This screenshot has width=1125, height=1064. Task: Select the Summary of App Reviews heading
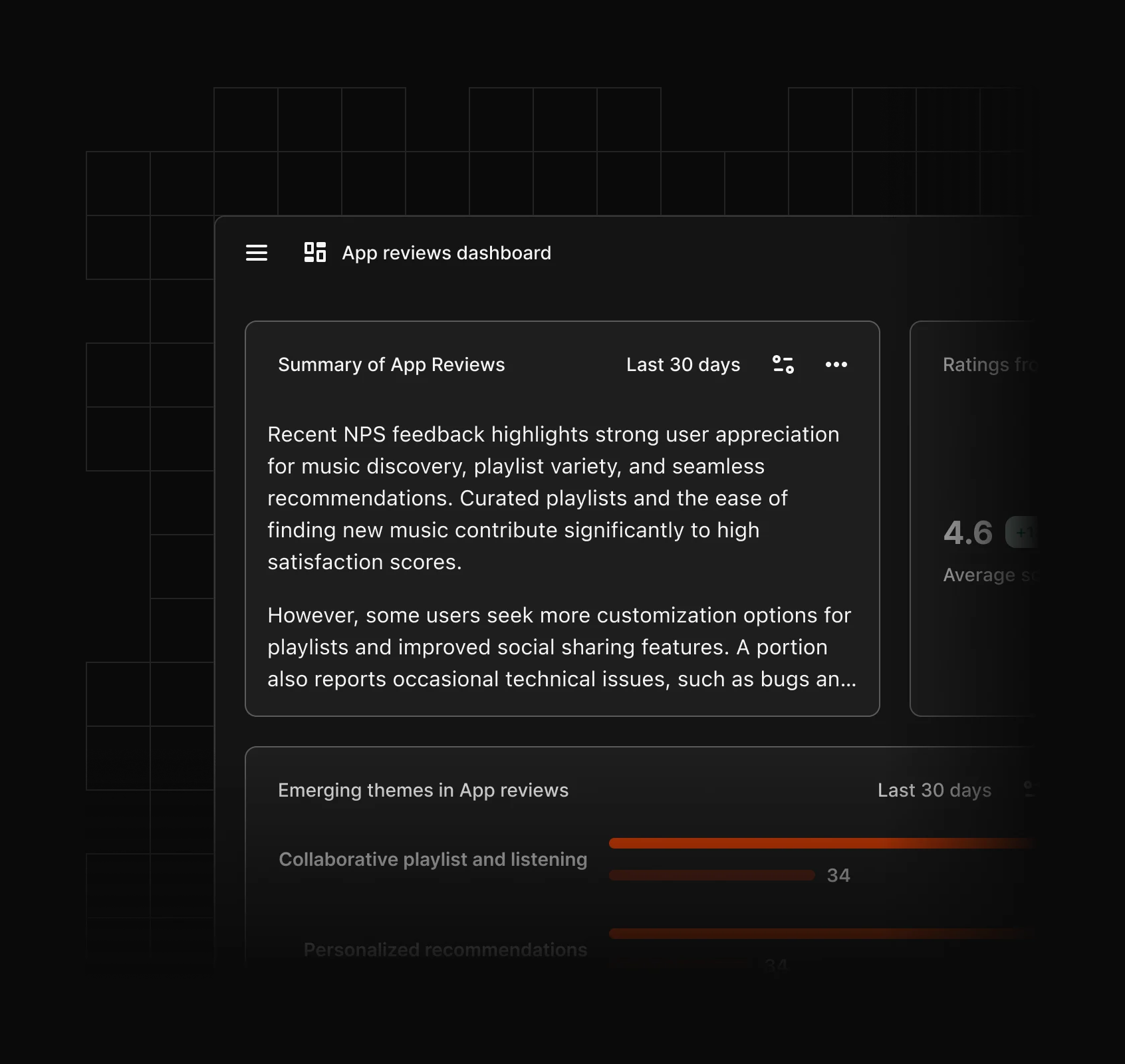391,364
